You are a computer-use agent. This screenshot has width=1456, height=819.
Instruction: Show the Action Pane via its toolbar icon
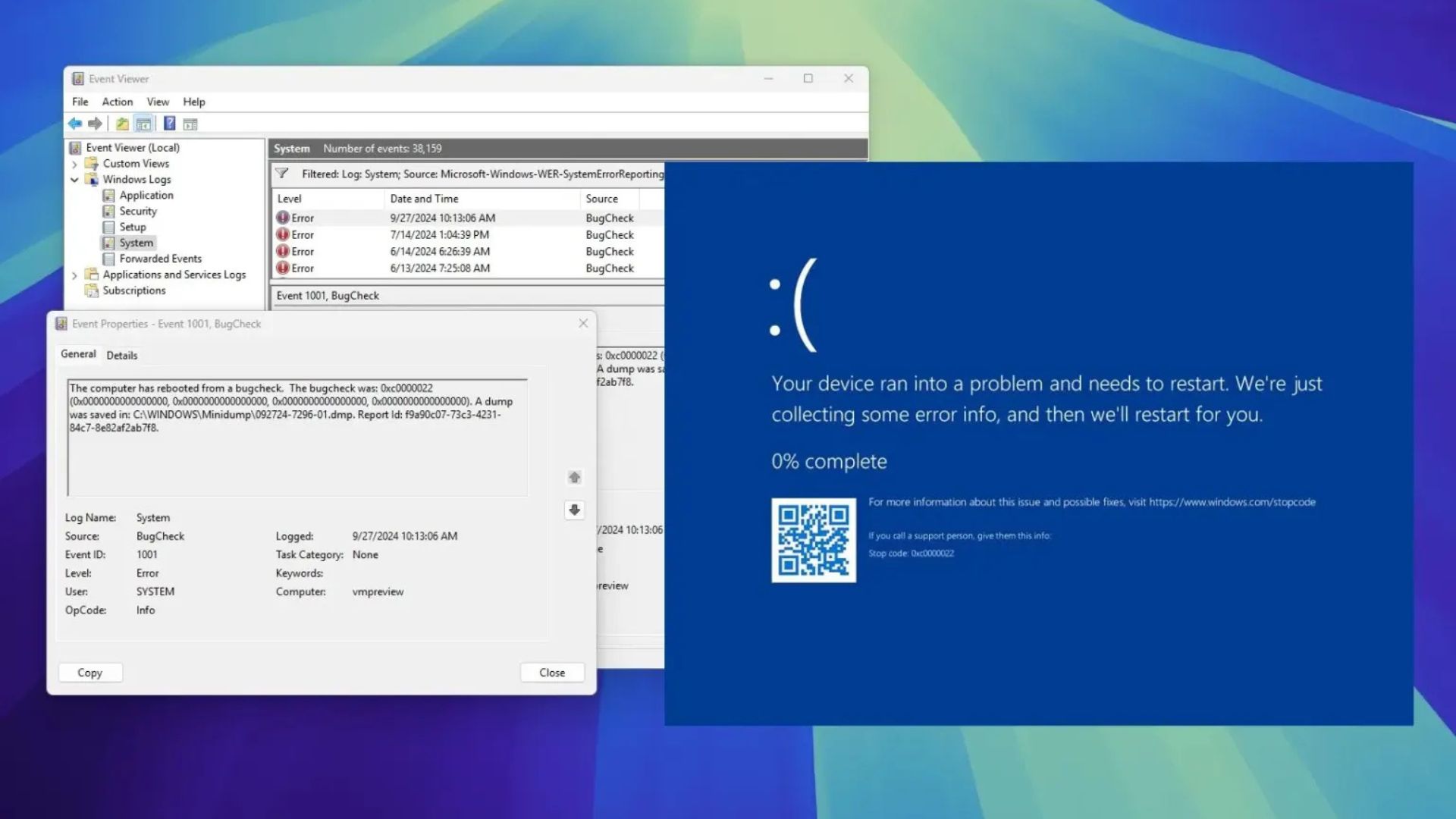pos(191,123)
